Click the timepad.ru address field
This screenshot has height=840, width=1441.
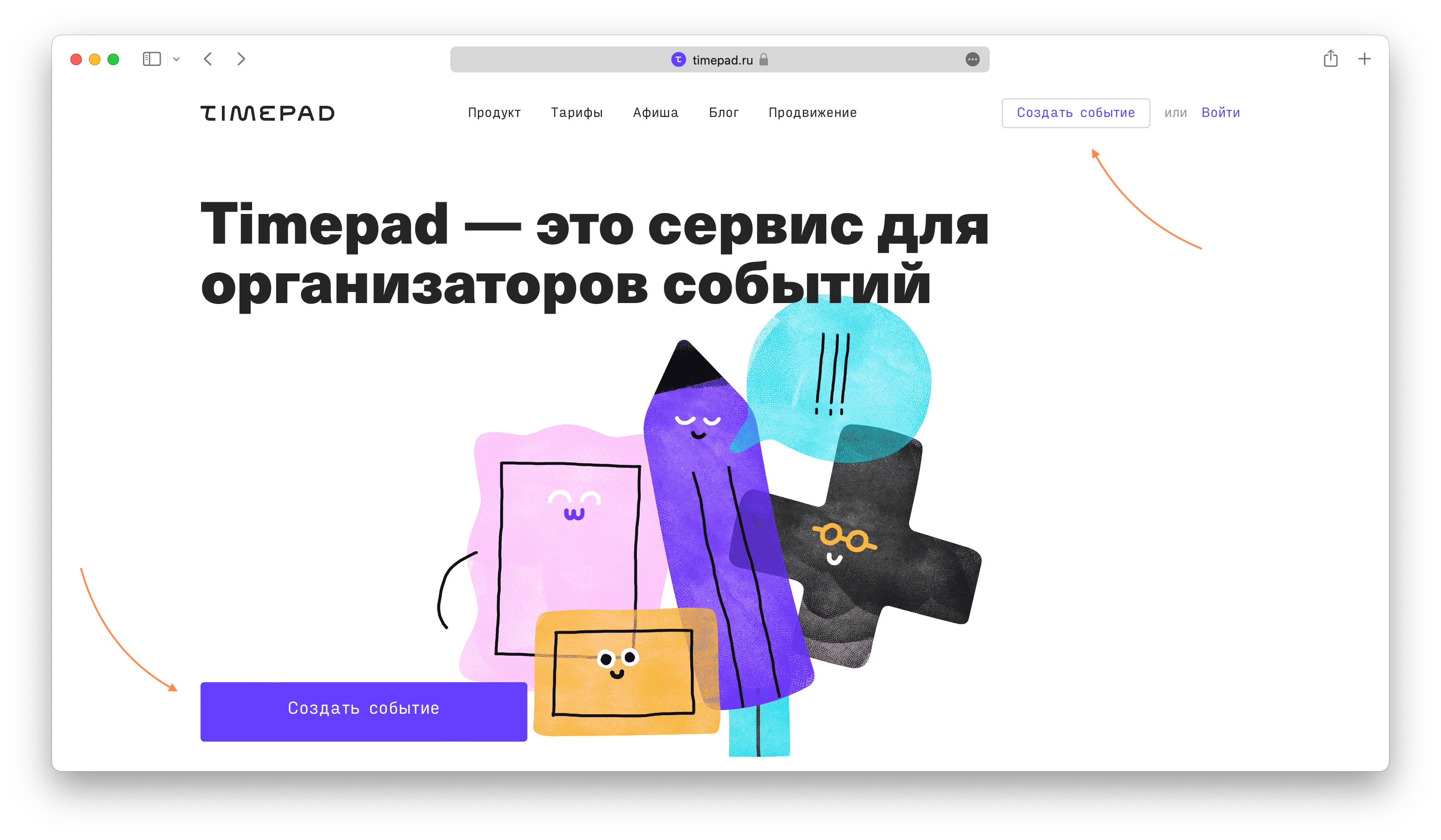[x=720, y=59]
